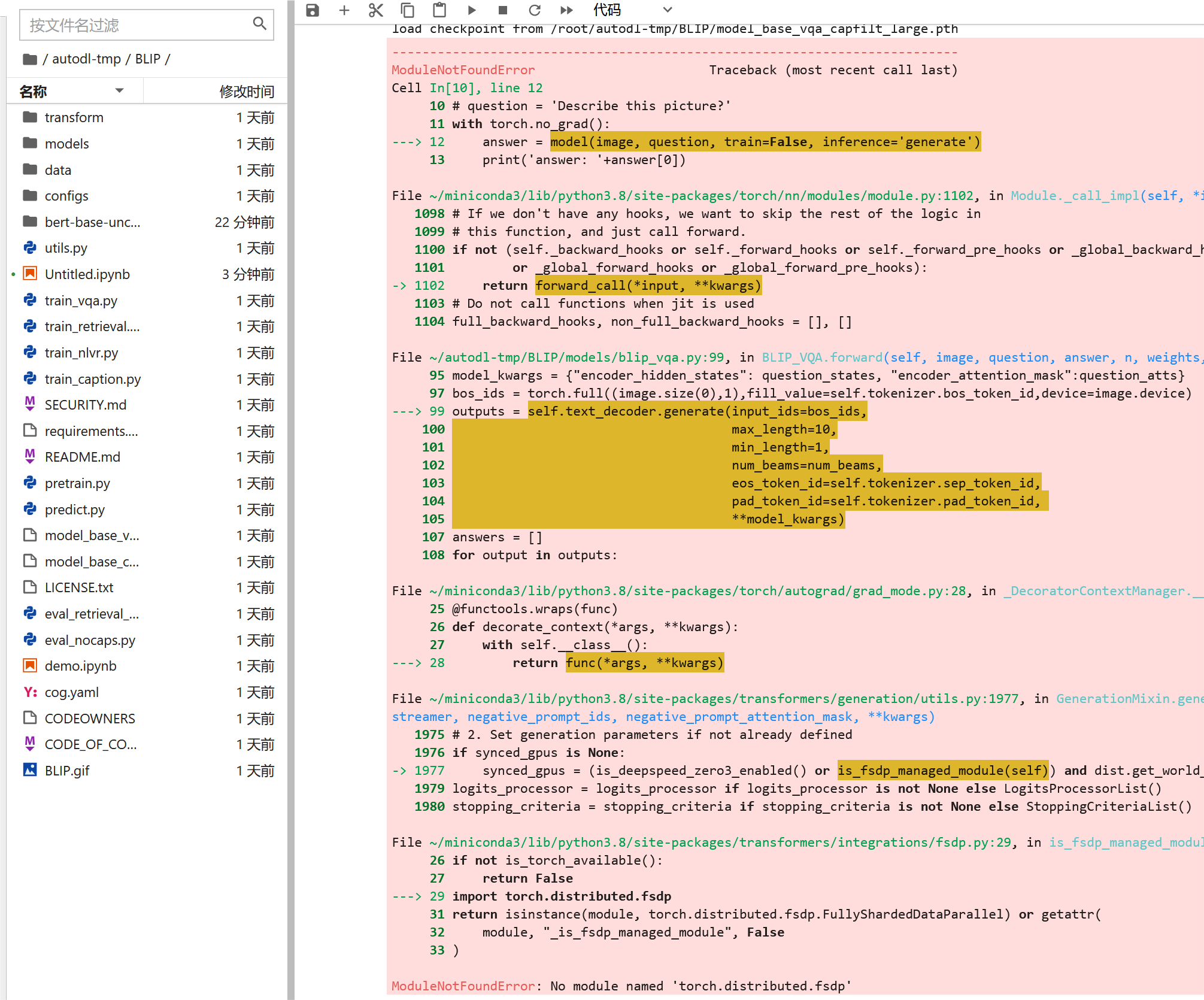Save the notebook with the floppy disk icon
This screenshot has width=1204, height=1000.
pyautogui.click(x=313, y=10)
